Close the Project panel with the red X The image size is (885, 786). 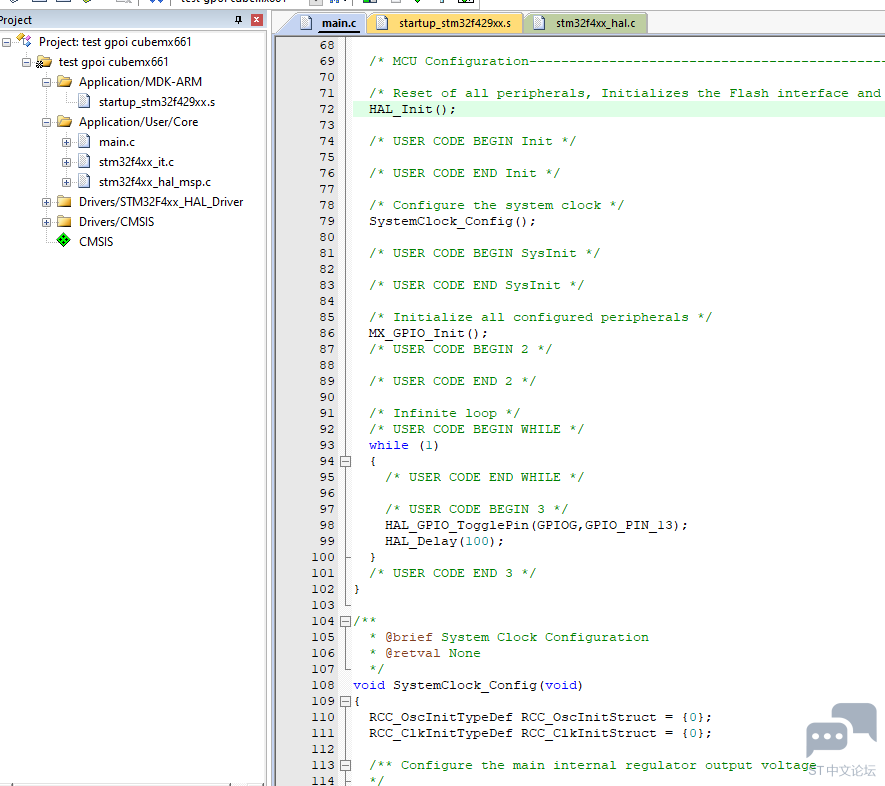(x=257, y=20)
